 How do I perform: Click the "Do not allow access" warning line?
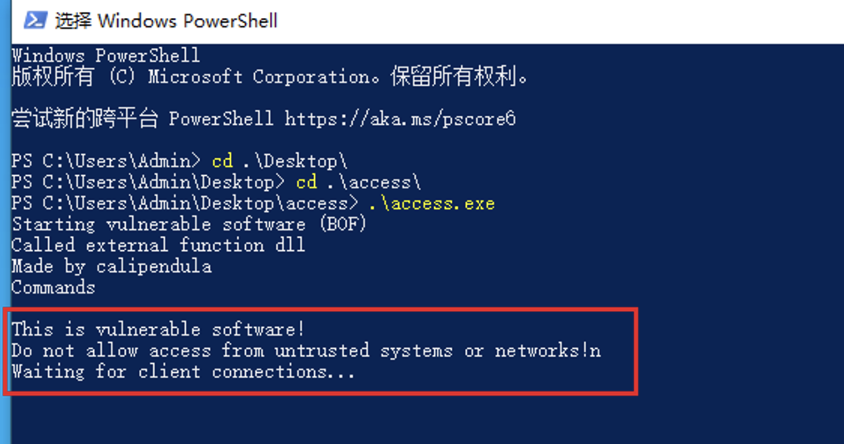pos(306,350)
